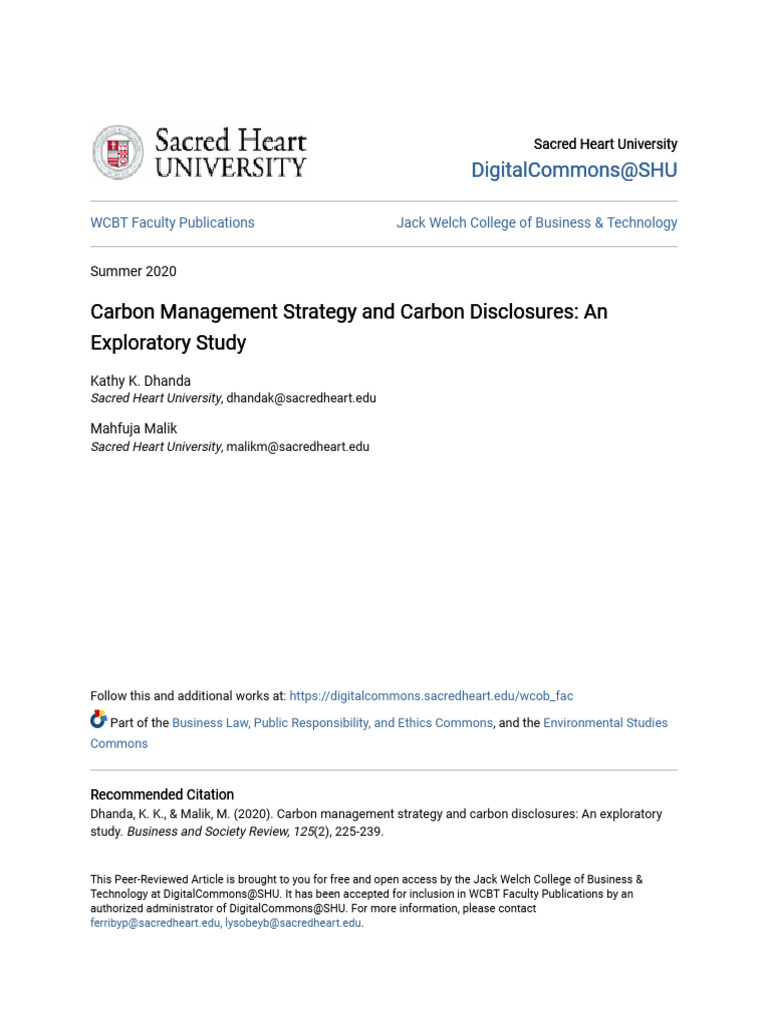Click the 'This Peer-Reviewed Article' notice paragraph
The height and width of the screenshot is (1024, 768).
pos(366,901)
